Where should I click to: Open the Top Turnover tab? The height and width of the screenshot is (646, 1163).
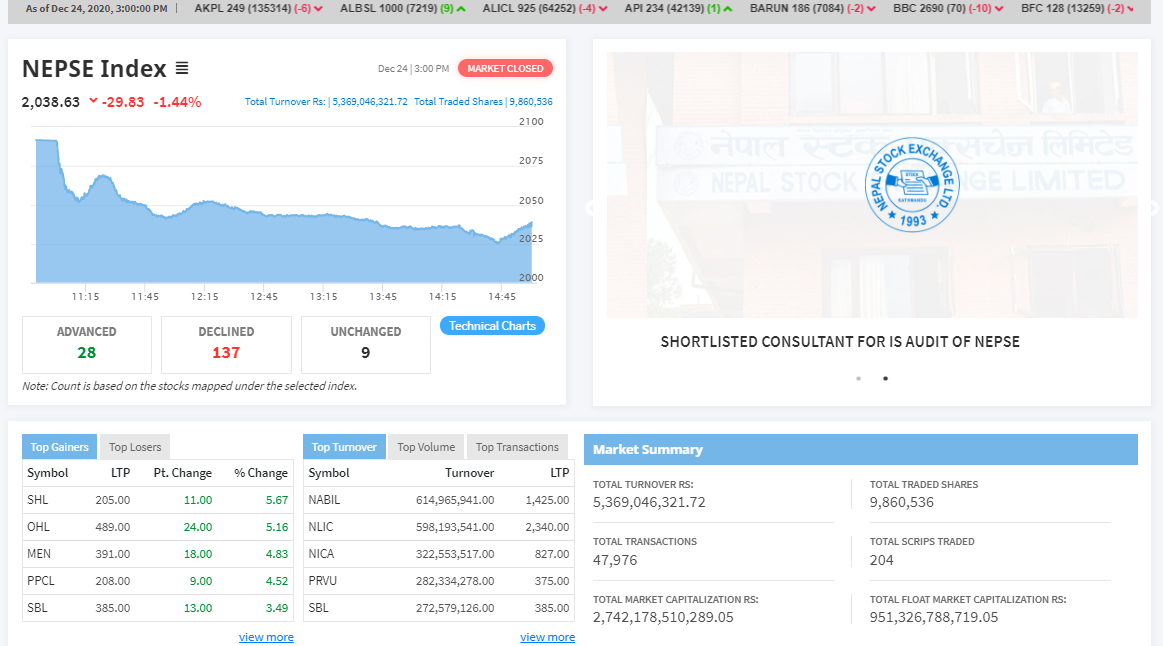(x=344, y=446)
